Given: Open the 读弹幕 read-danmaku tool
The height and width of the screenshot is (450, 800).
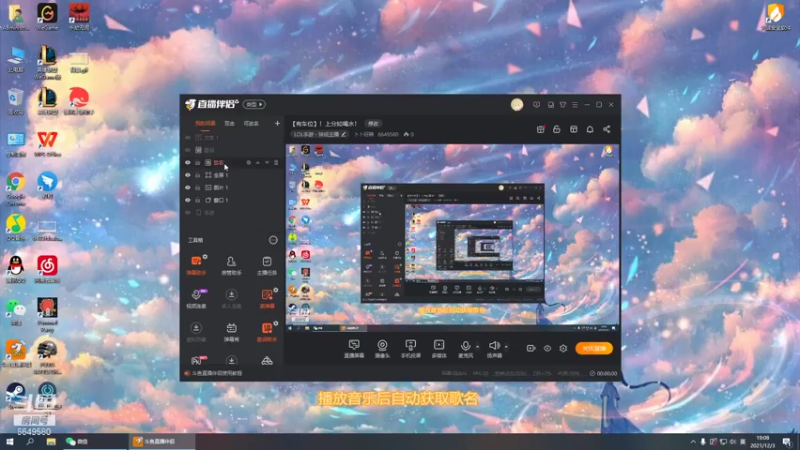Looking at the screenshot, I should click(x=266, y=298).
